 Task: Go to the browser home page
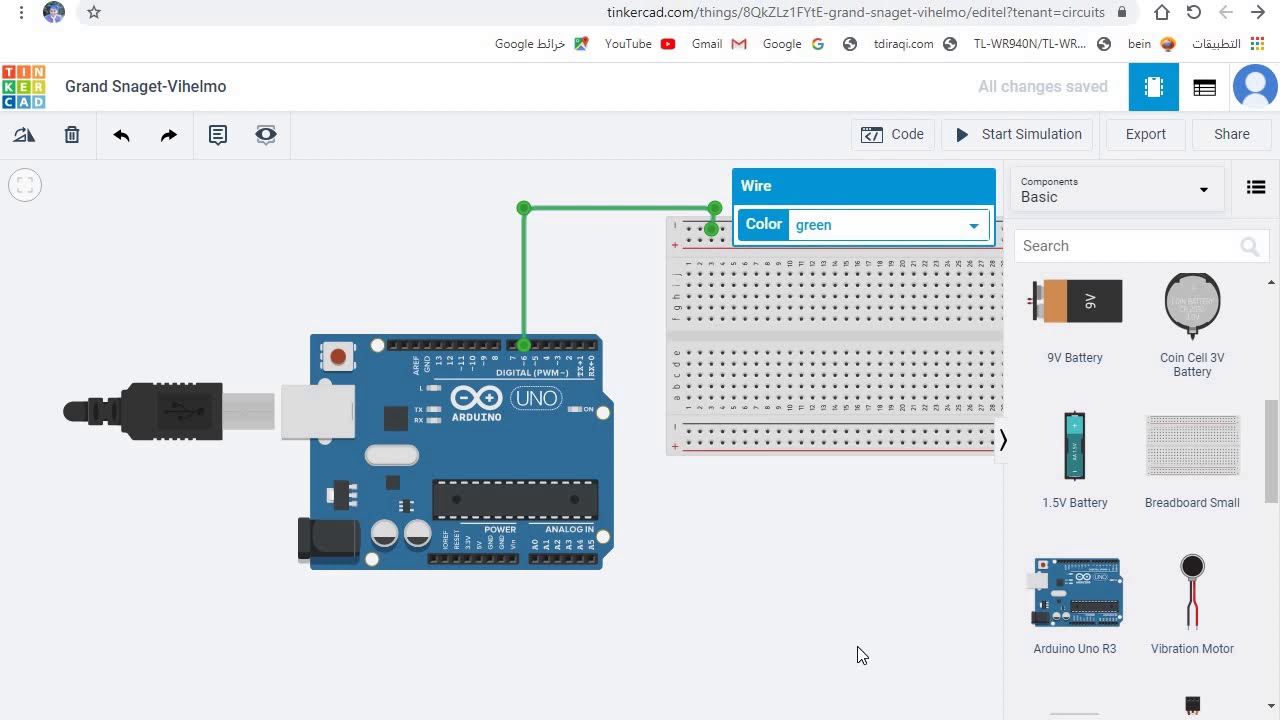pos(1162,13)
